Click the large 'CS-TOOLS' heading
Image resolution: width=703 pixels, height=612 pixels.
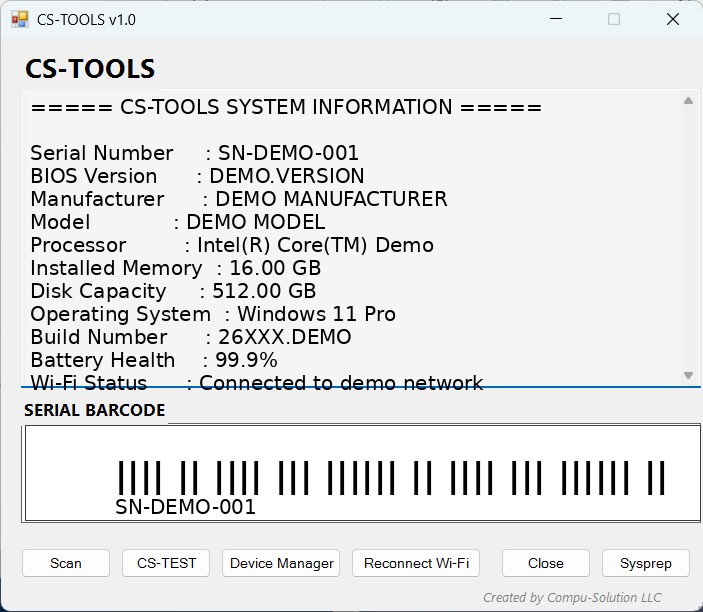(x=90, y=69)
